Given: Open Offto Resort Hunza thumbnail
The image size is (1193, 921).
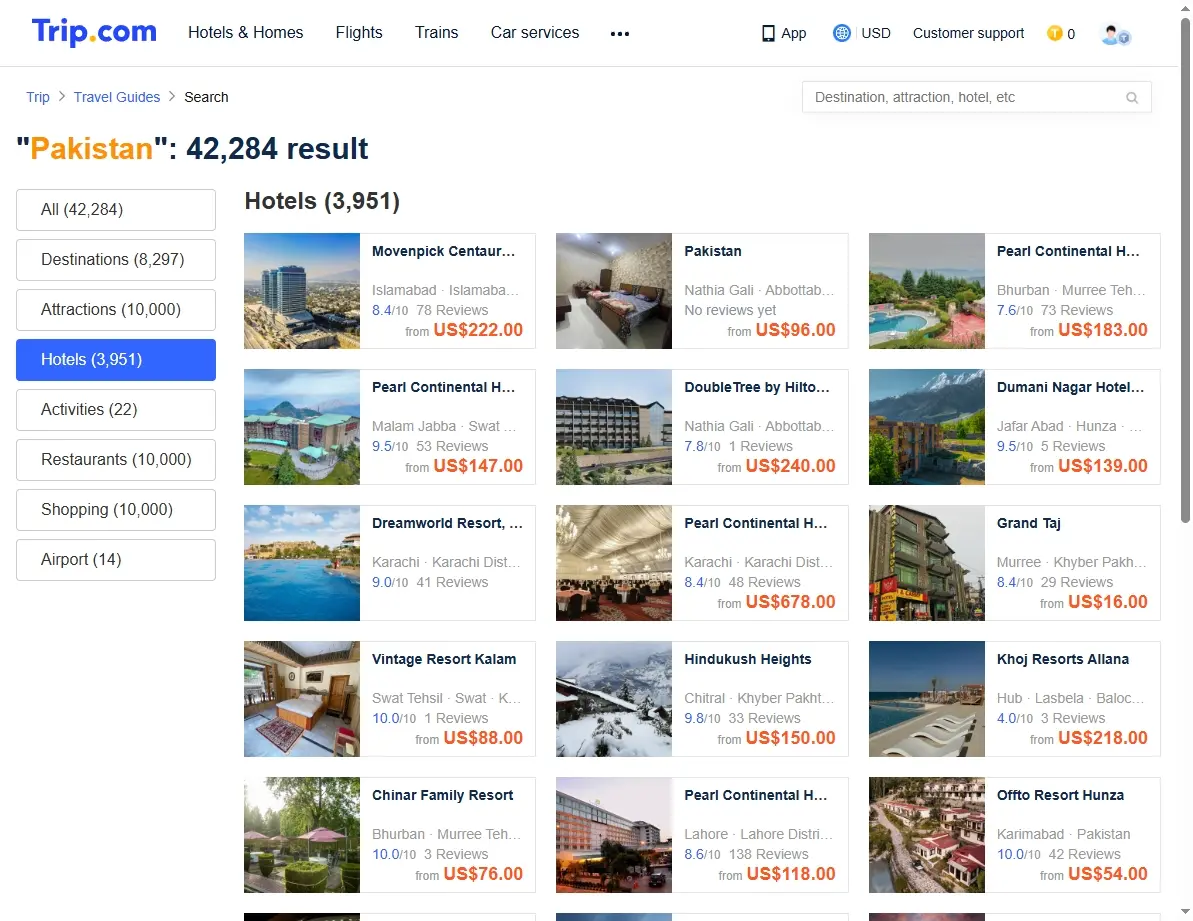Looking at the screenshot, I should [x=927, y=835].
